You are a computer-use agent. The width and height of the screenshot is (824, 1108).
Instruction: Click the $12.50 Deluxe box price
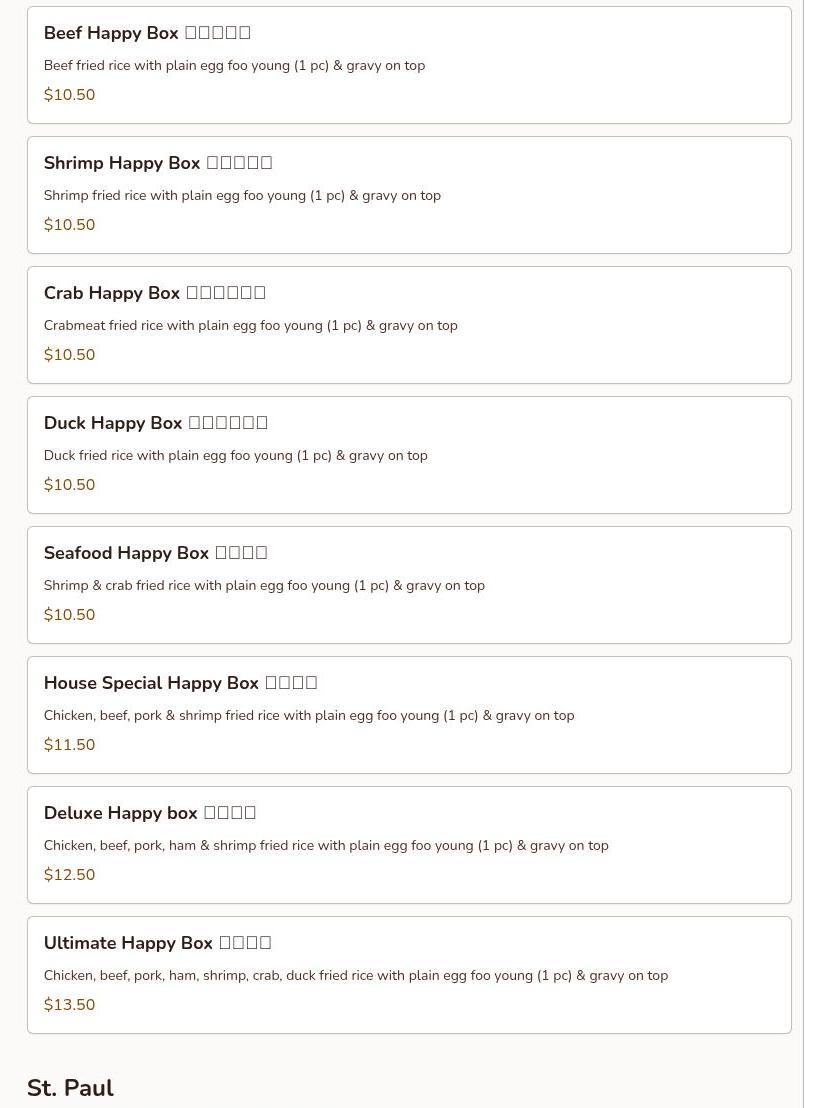(x=69, y=875)
